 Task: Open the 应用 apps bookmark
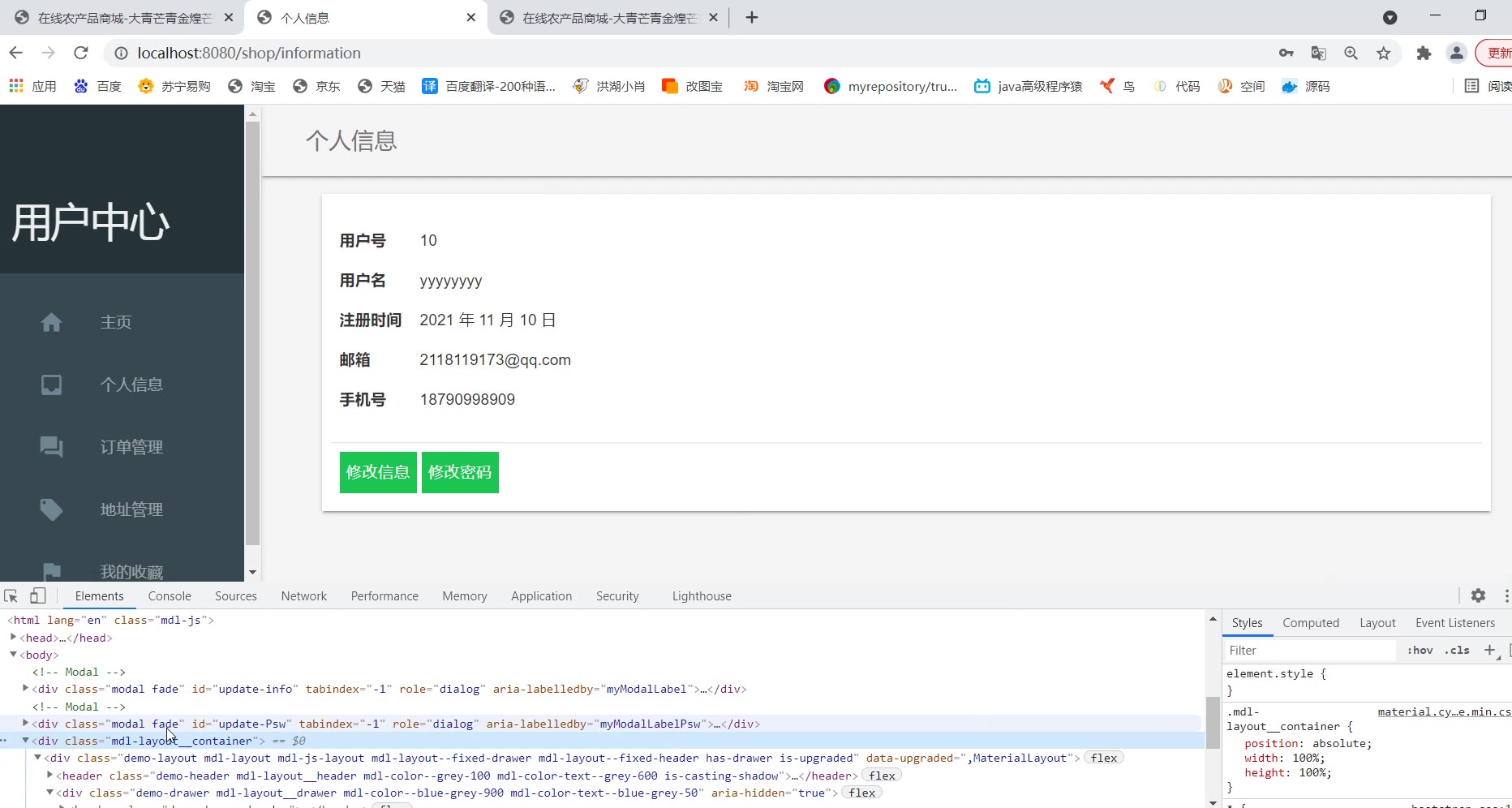pos(32,86)
